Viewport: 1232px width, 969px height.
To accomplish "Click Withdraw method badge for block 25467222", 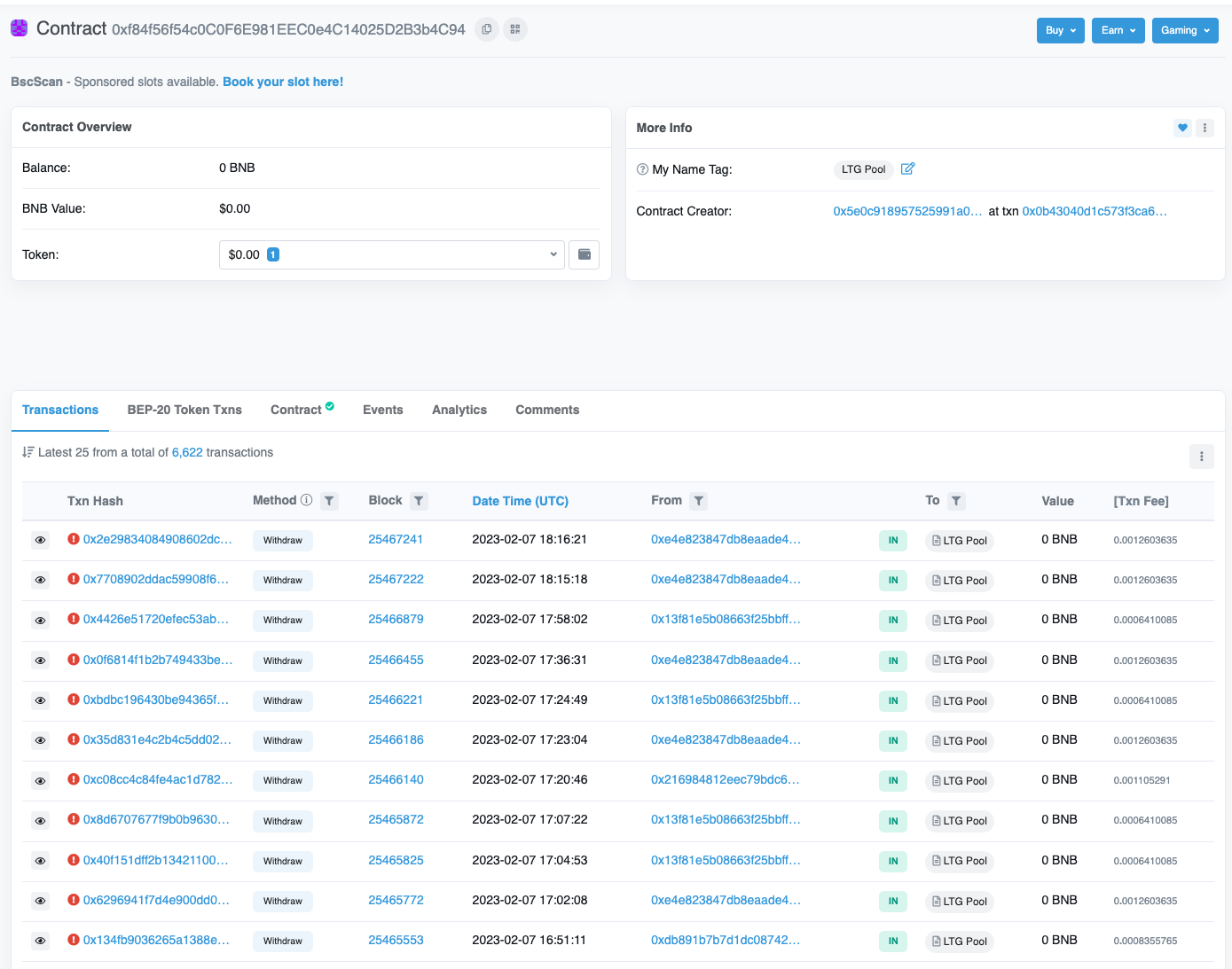I will (x=283, y=580).
